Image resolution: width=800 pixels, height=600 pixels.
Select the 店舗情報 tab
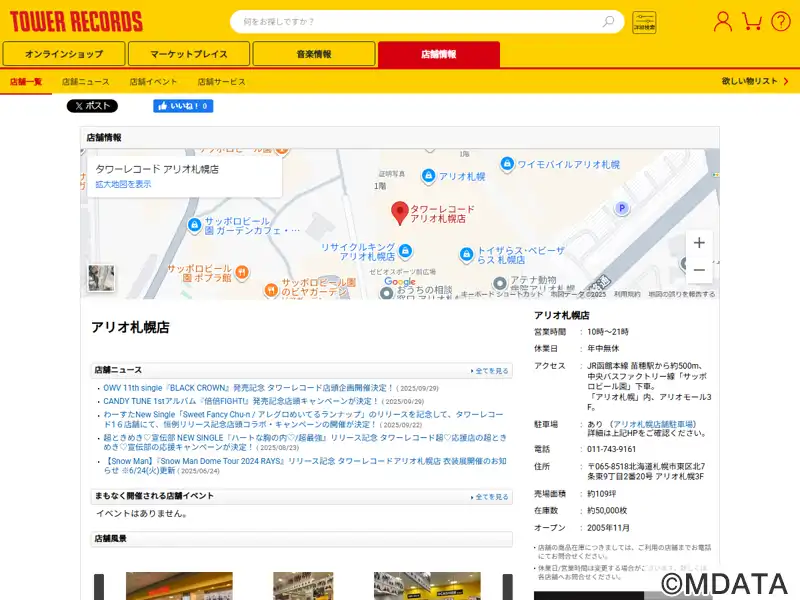click(439, 54)
